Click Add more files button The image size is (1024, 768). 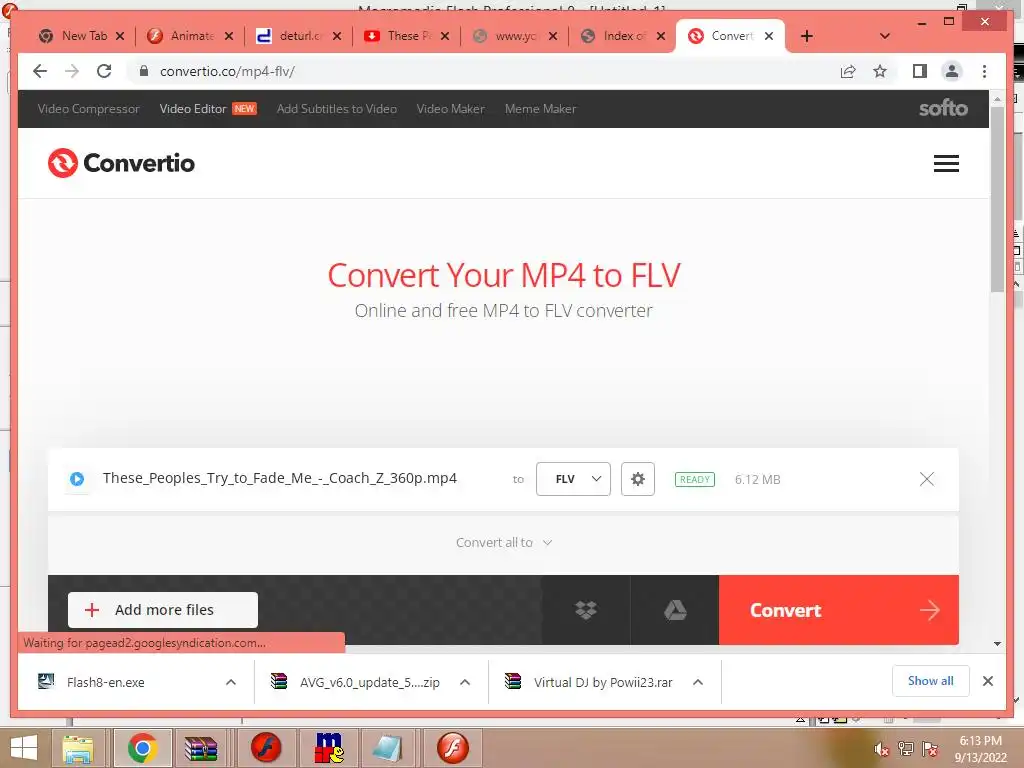coord(163,610)
